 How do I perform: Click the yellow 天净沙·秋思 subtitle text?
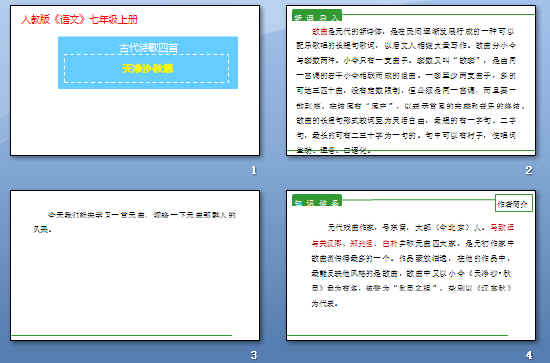147,68
